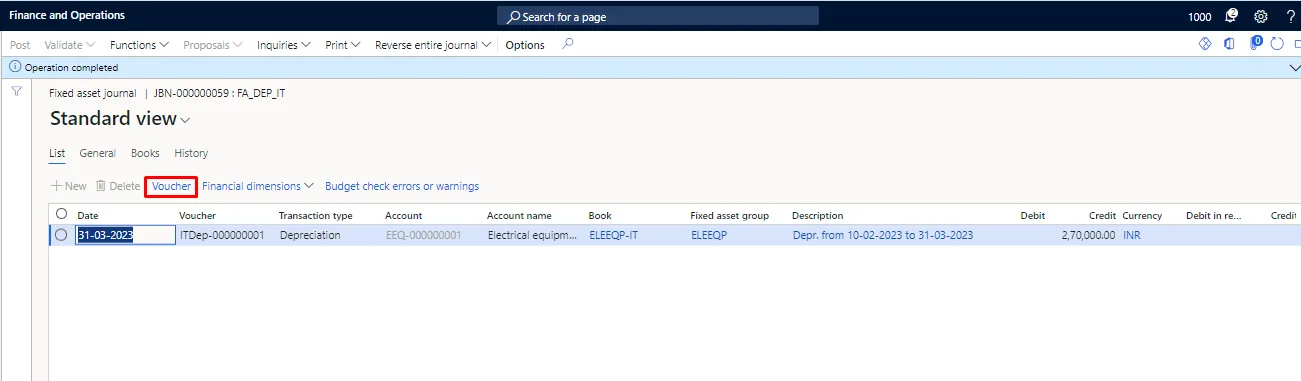Open the settings gear icon

pyautogui.click(x=1260, y=16)
